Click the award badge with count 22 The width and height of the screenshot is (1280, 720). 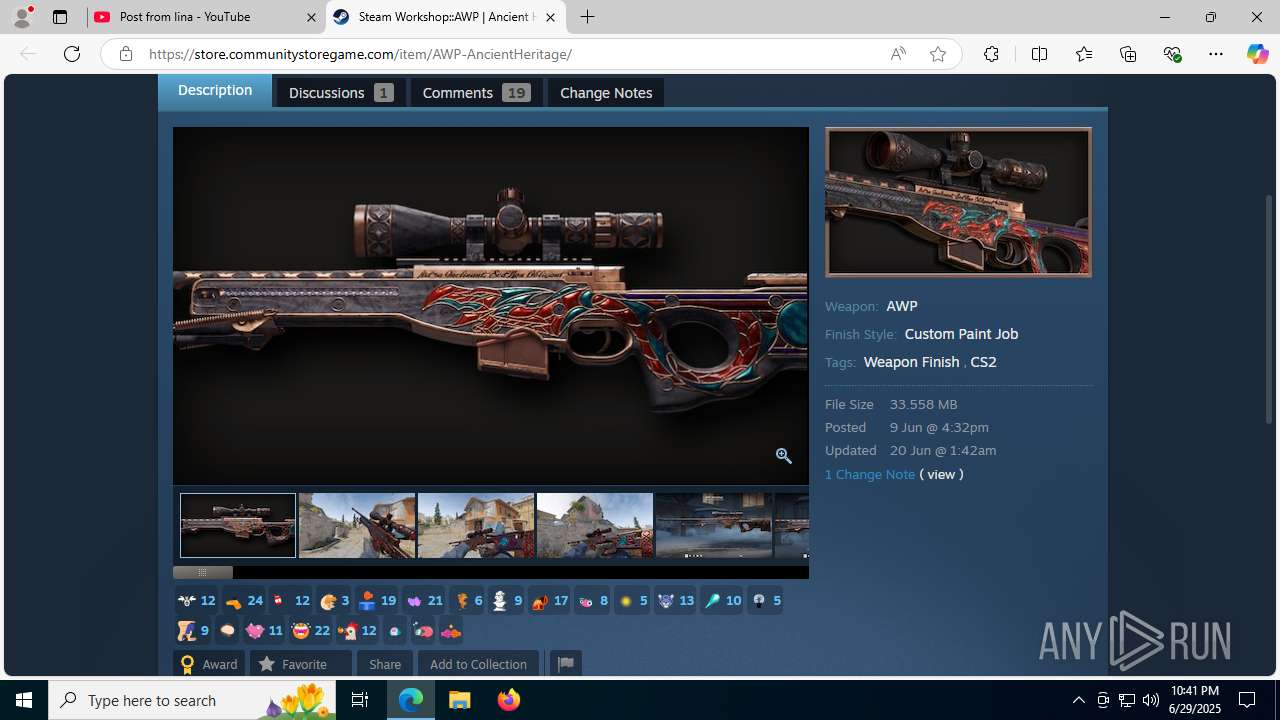[x=310, y=631]
